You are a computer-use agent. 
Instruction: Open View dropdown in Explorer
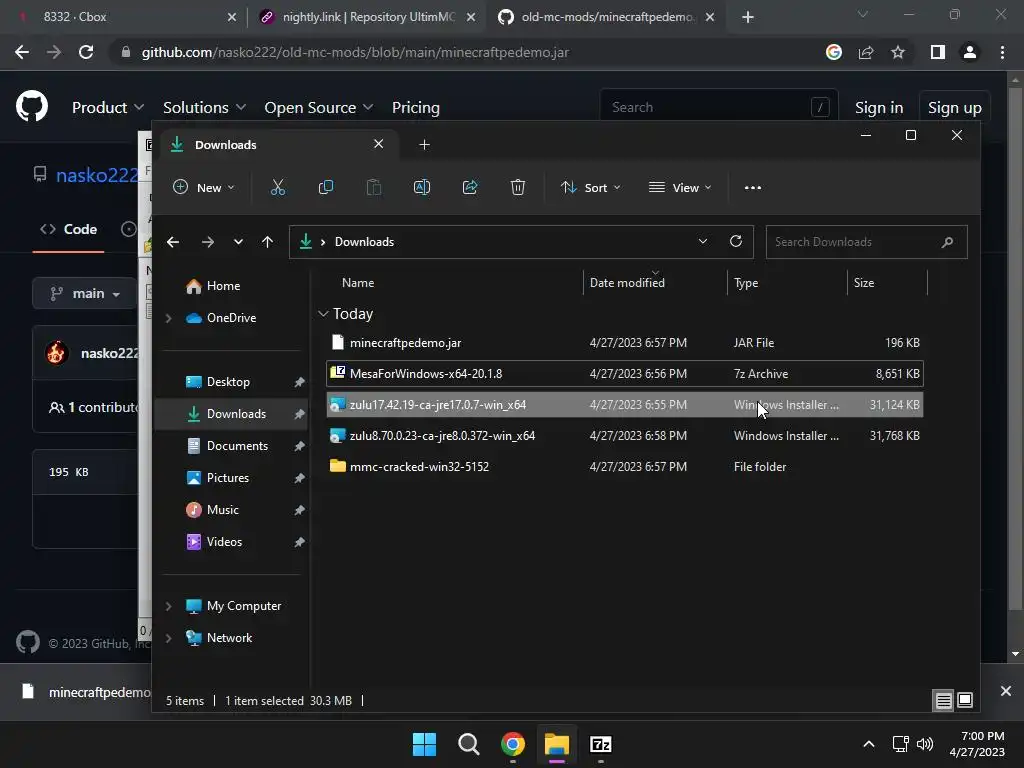[x=680, y=187]
